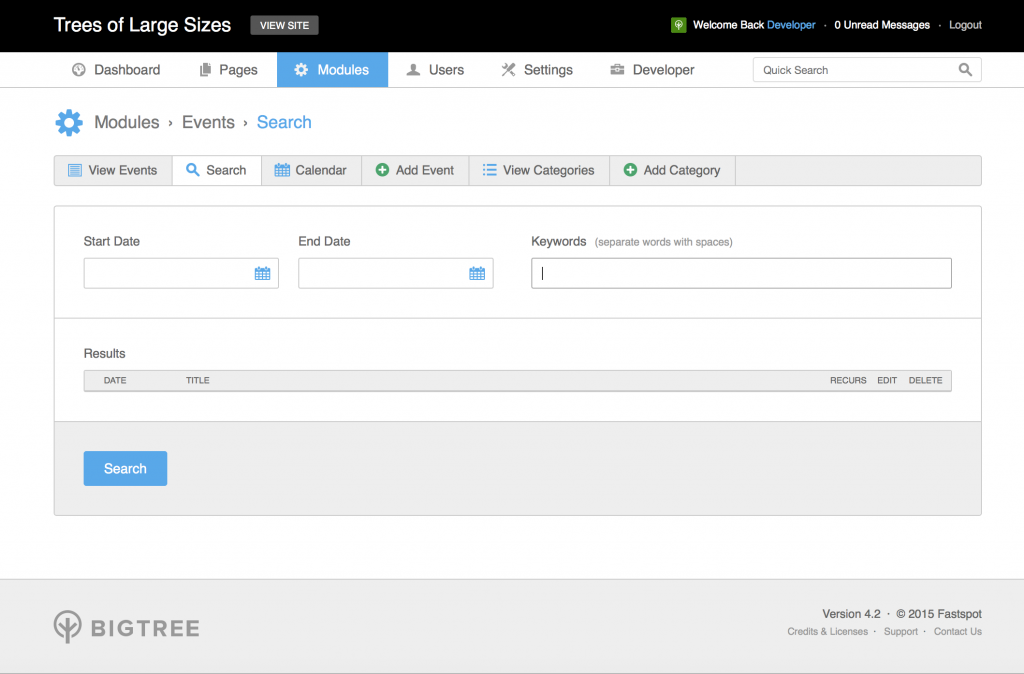
Task: Click the BigTree logo in the footer
Action: pos(127,628)
